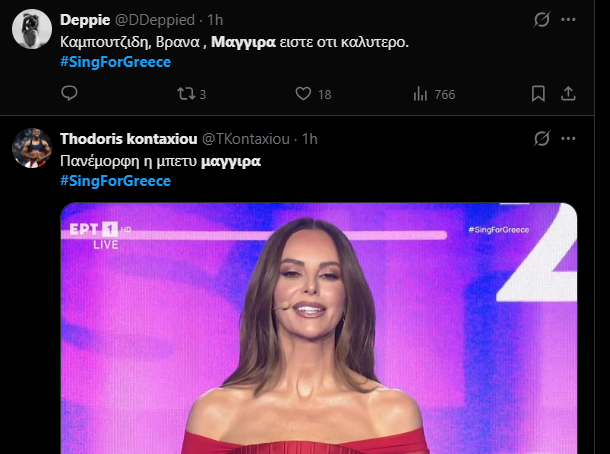This screenshot has height=454, width=610.
Task: Click #SingForGreece hashtag in Deppie's tweet
Action: pos(115,62)
